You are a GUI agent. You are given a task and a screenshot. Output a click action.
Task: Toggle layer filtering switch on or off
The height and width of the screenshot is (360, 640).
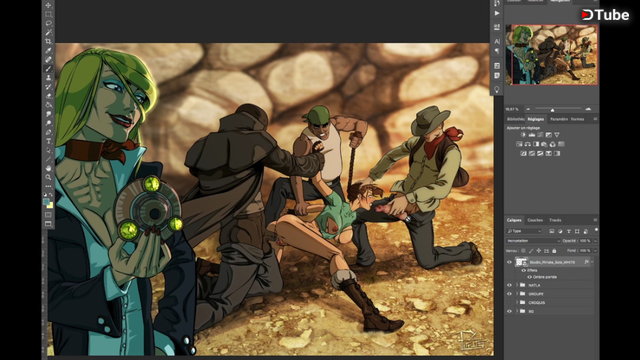pos(596,231)
